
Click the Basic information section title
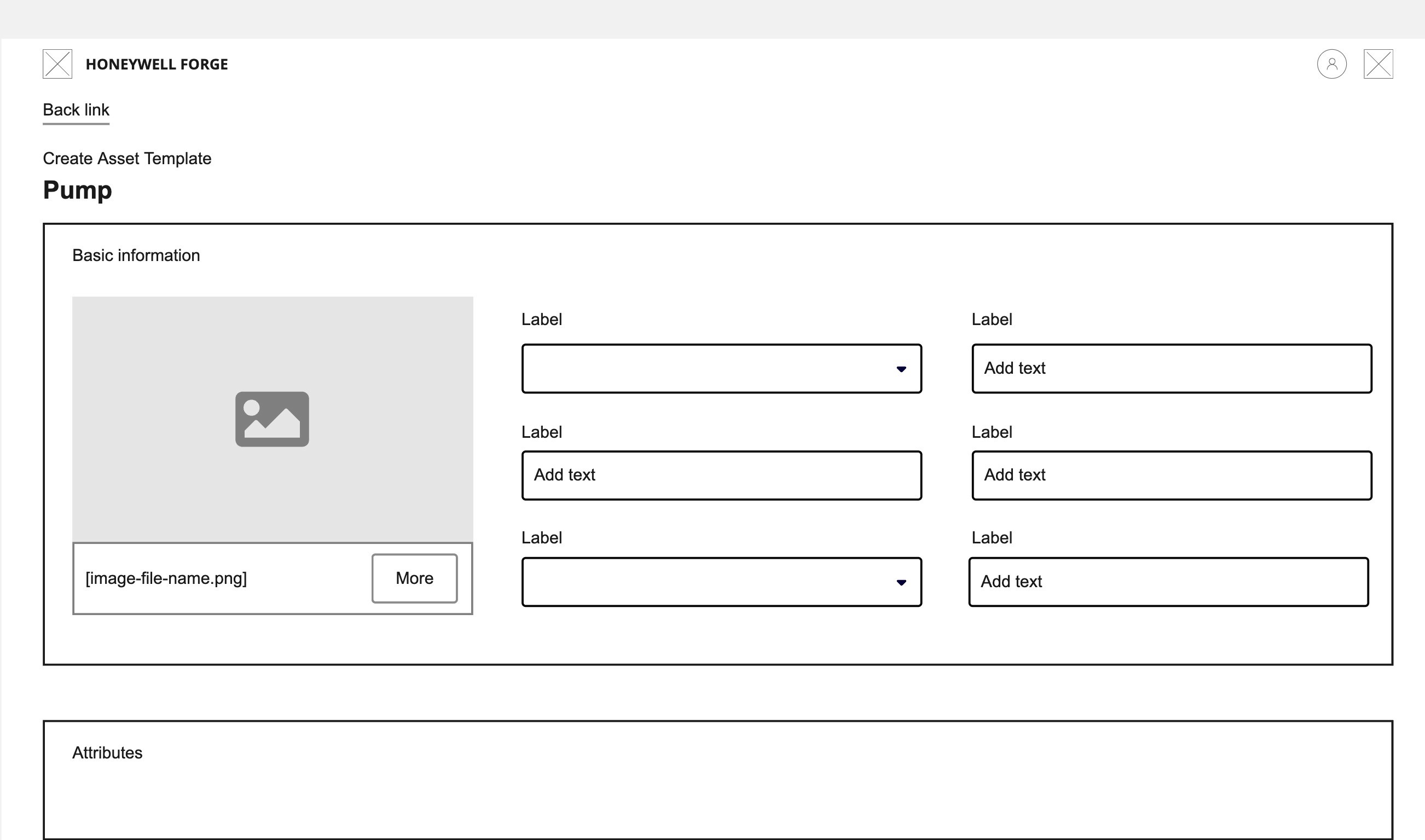point(136,255)
